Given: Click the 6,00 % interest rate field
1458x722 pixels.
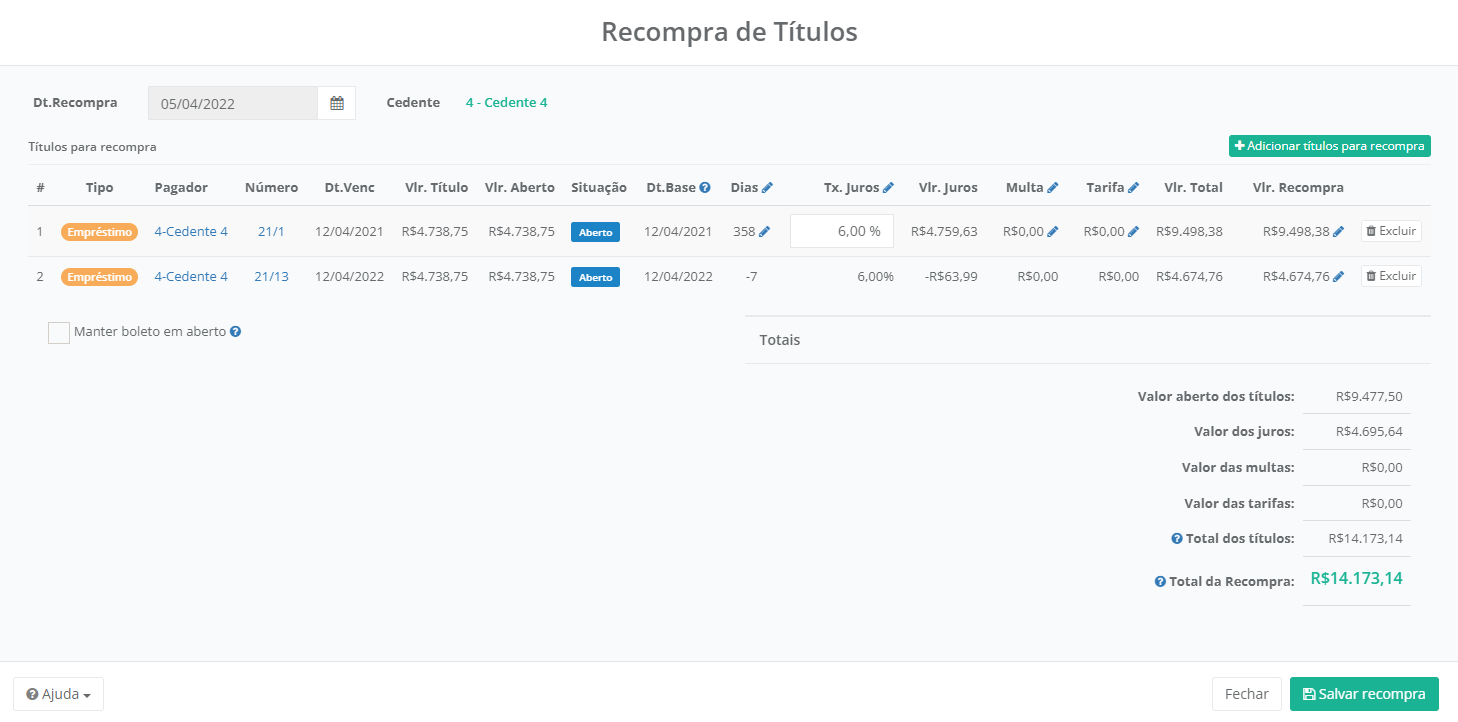Looking at the screenshot, I should [x=841, y=231].
